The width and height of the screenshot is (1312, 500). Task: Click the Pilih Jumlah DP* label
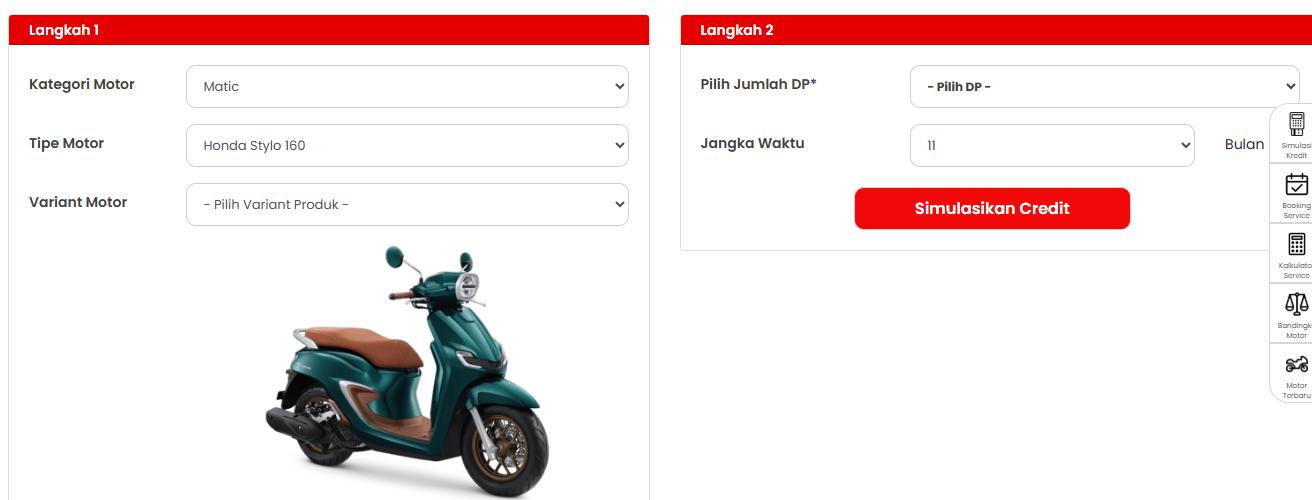coord(758,84)
